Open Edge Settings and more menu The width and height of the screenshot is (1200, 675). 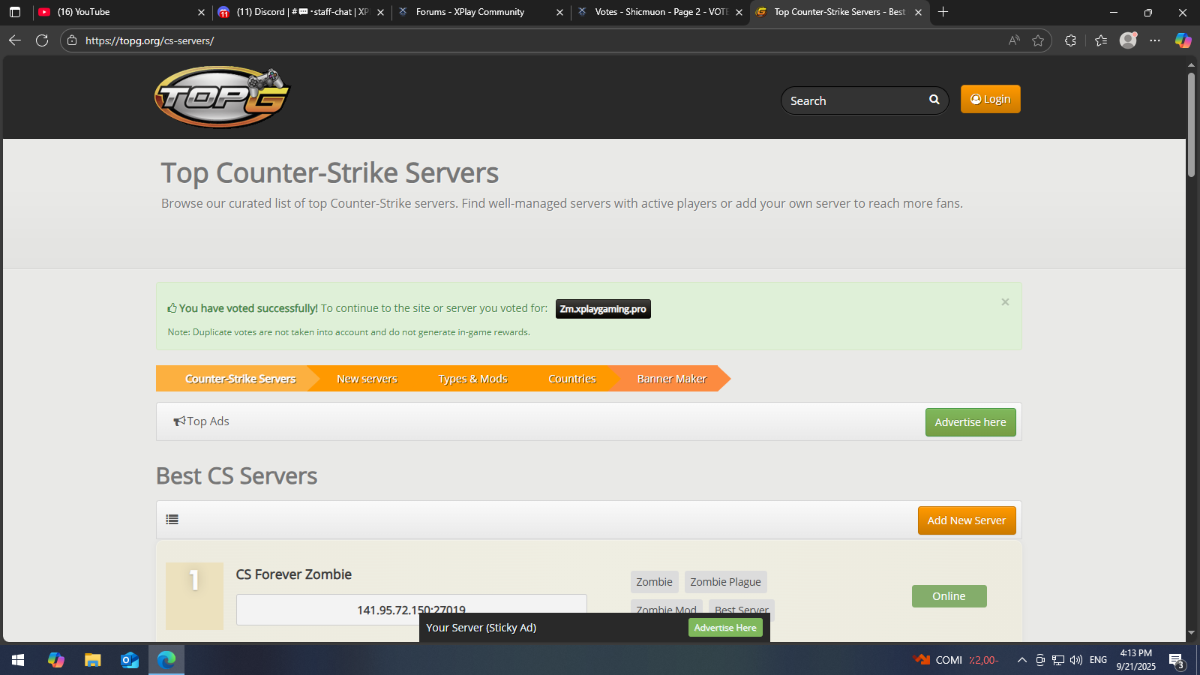(x=1156, y=41)
